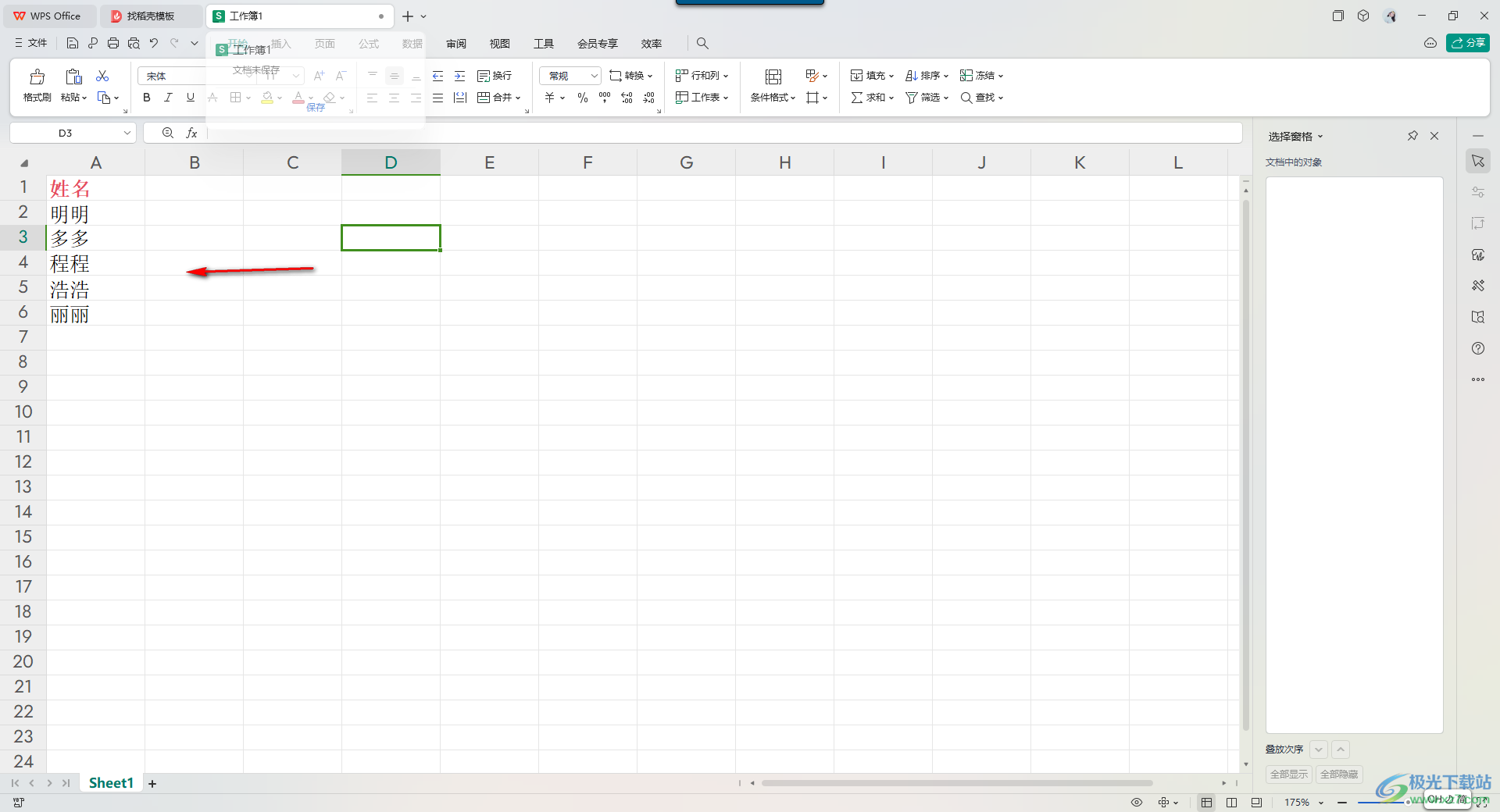This screenshot has height=812, width=1500.
Task: Switch to Normal view in status bar
Action: [x=1207, y=803]
